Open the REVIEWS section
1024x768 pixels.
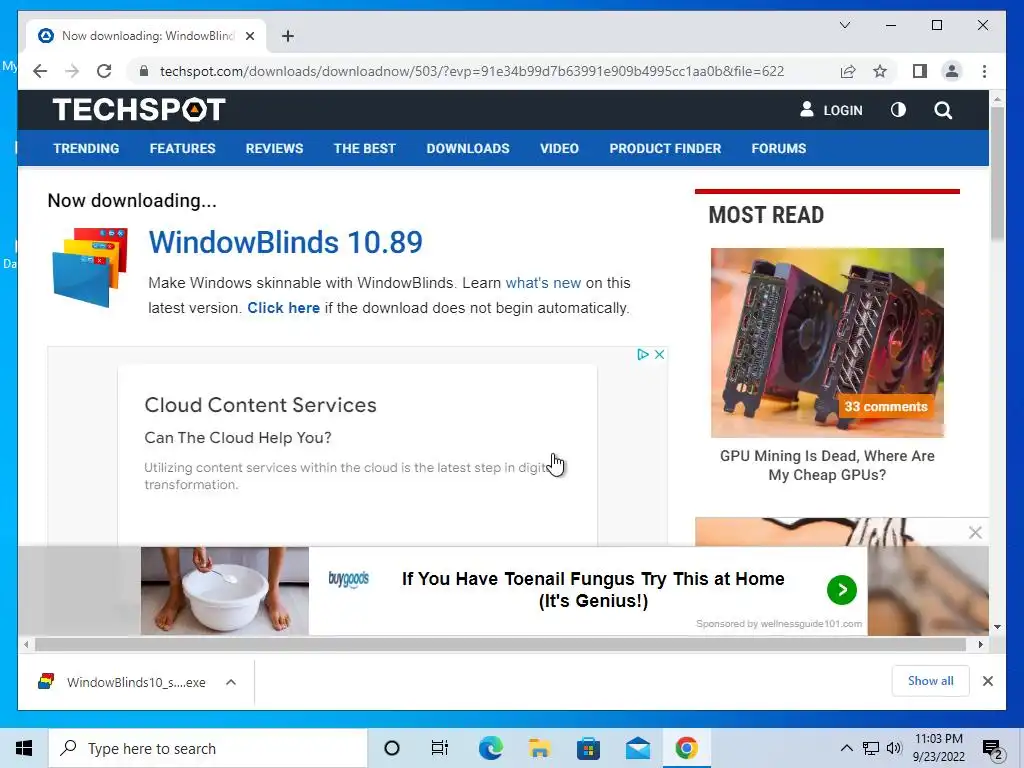click(x=274, y=148)
